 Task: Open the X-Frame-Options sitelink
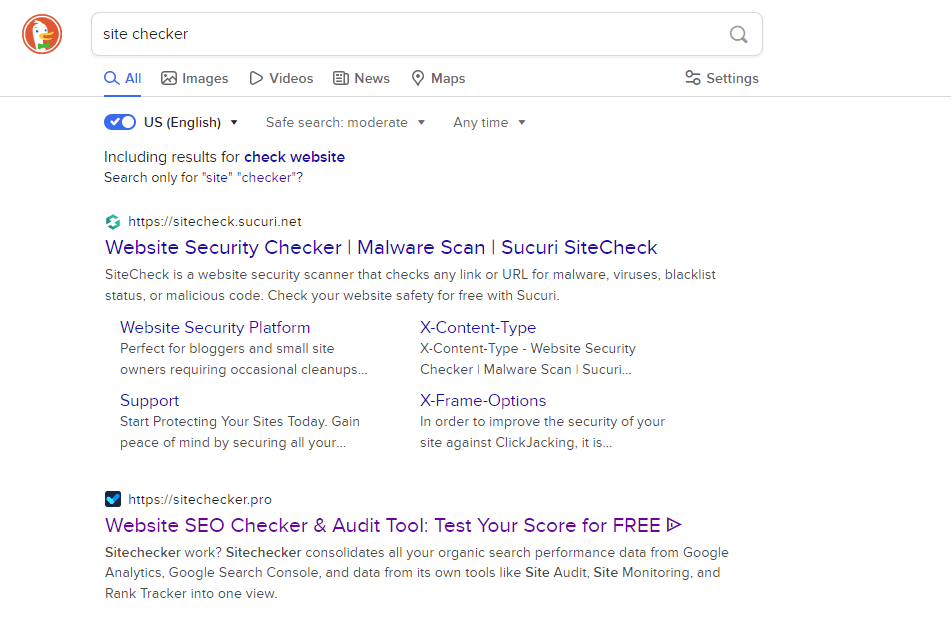(483, 401)
